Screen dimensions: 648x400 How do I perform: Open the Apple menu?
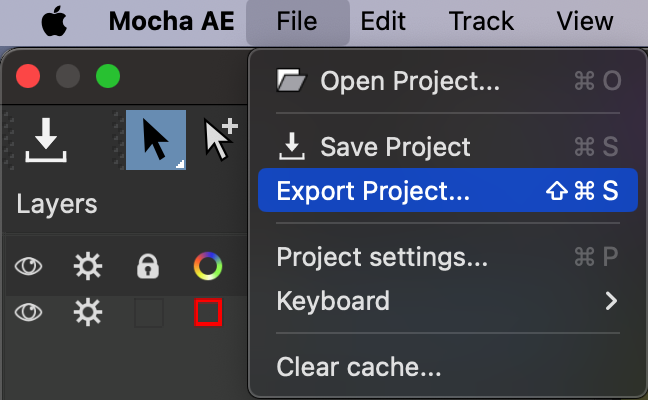(53, 21)
